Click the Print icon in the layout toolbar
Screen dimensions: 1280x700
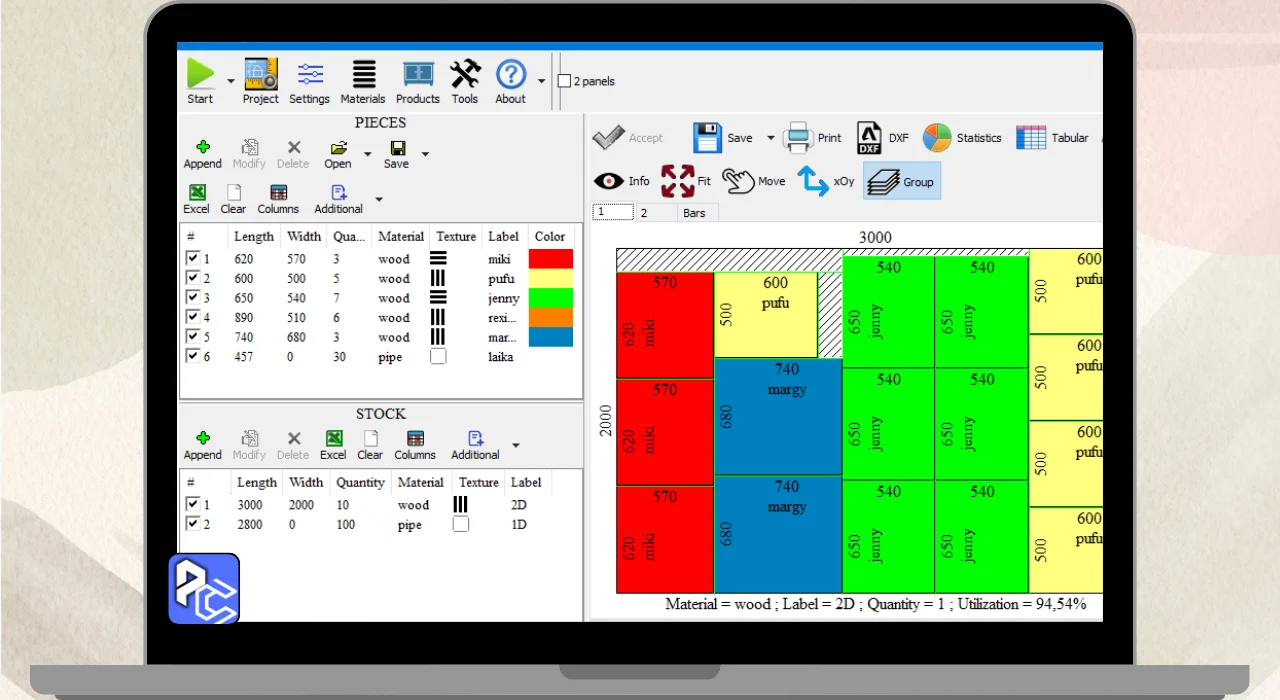798,137
